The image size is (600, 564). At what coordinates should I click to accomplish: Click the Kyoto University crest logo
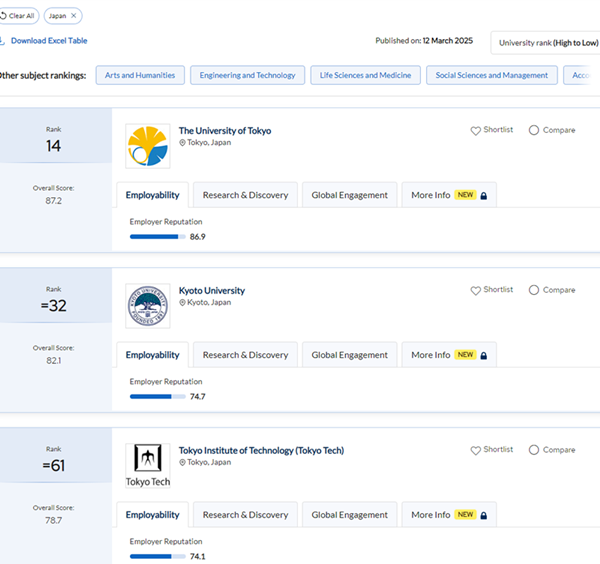pos(148,306)
